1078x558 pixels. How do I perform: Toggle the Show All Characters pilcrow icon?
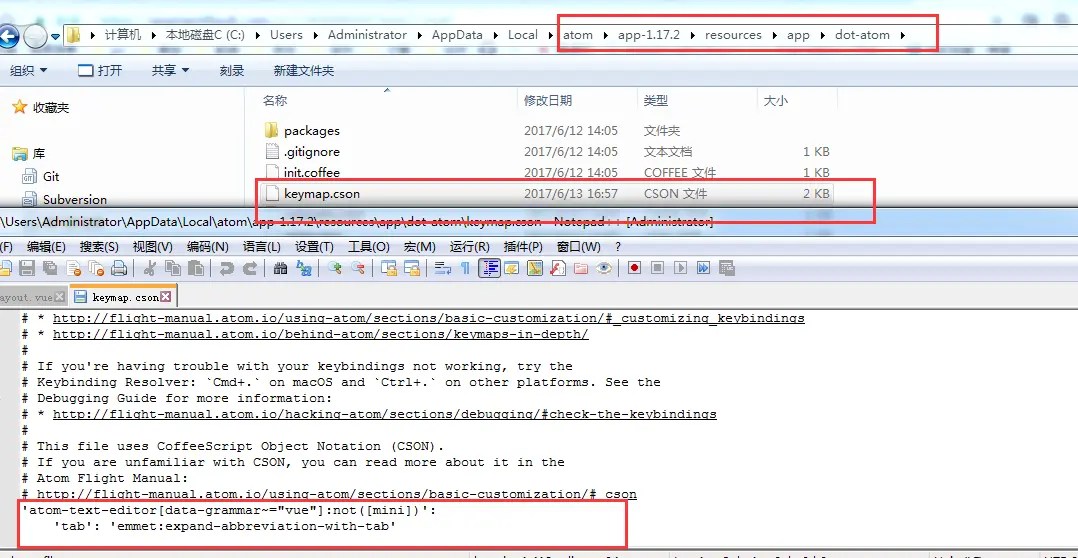(465, 269)
